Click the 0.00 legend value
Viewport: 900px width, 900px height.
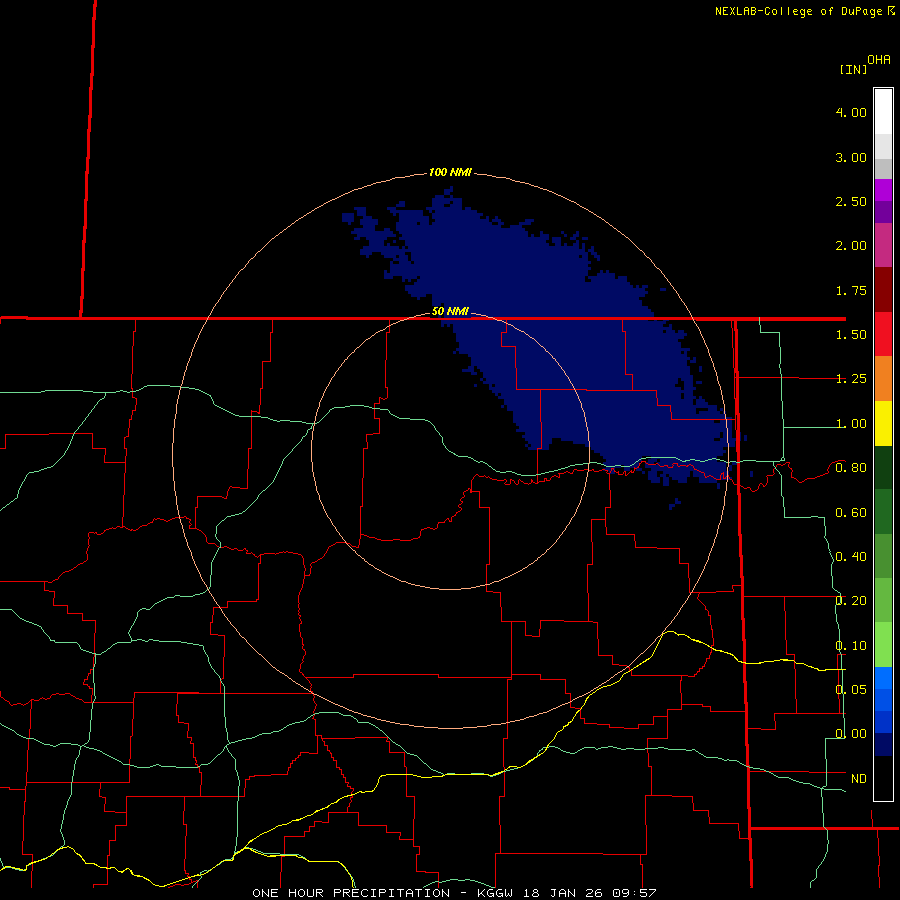851,734
